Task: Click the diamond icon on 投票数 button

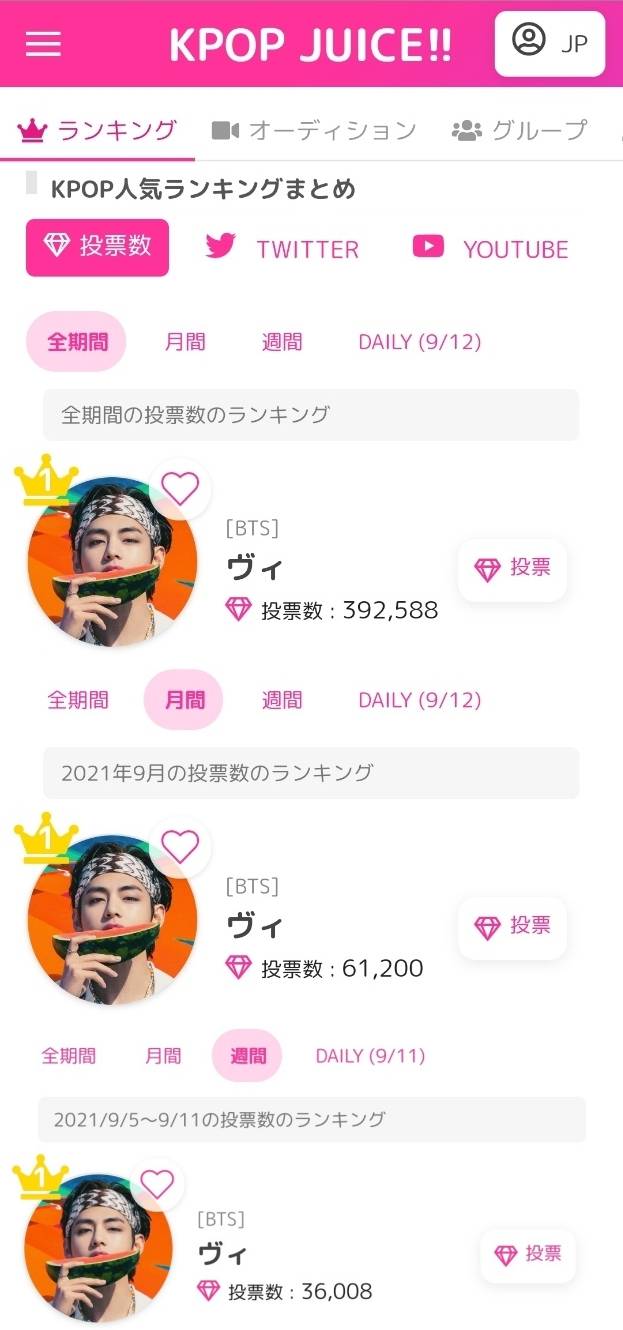Action: 57,247
